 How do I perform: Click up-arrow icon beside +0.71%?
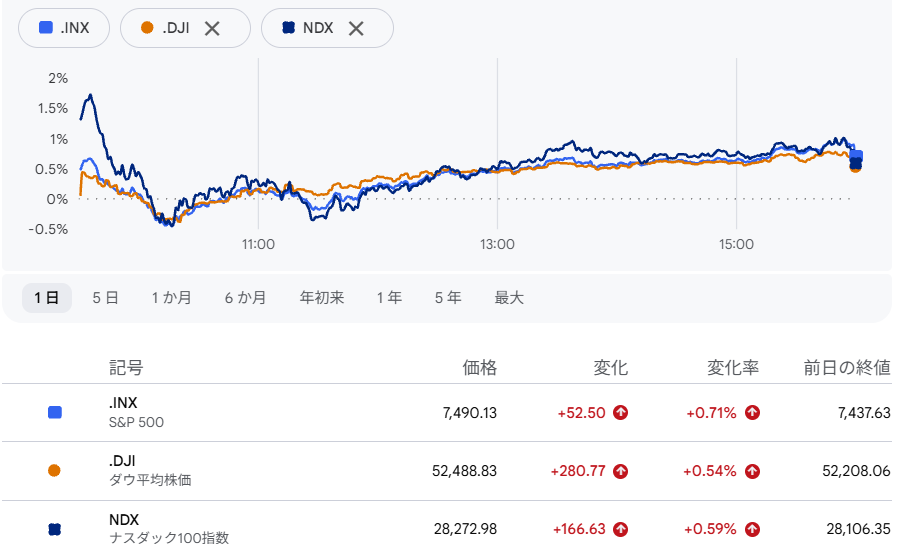(x=752, y=413)
